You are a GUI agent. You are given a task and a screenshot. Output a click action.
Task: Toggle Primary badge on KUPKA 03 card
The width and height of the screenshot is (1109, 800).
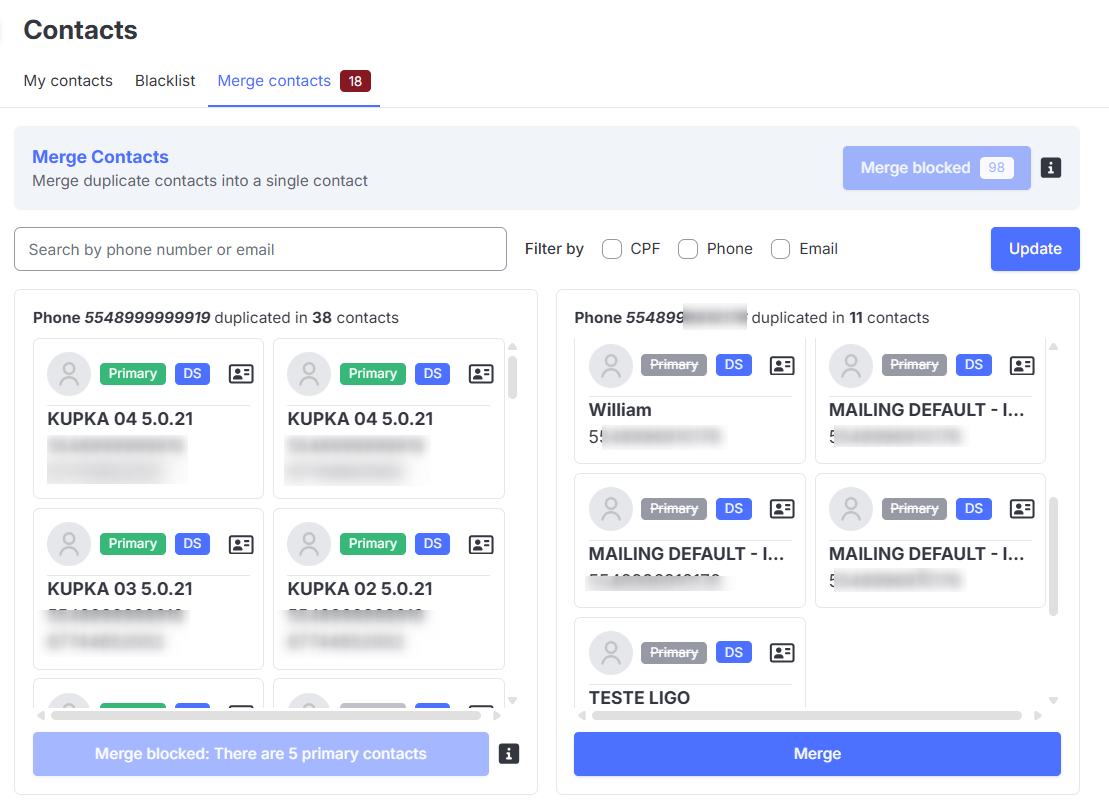click(133, 544)
